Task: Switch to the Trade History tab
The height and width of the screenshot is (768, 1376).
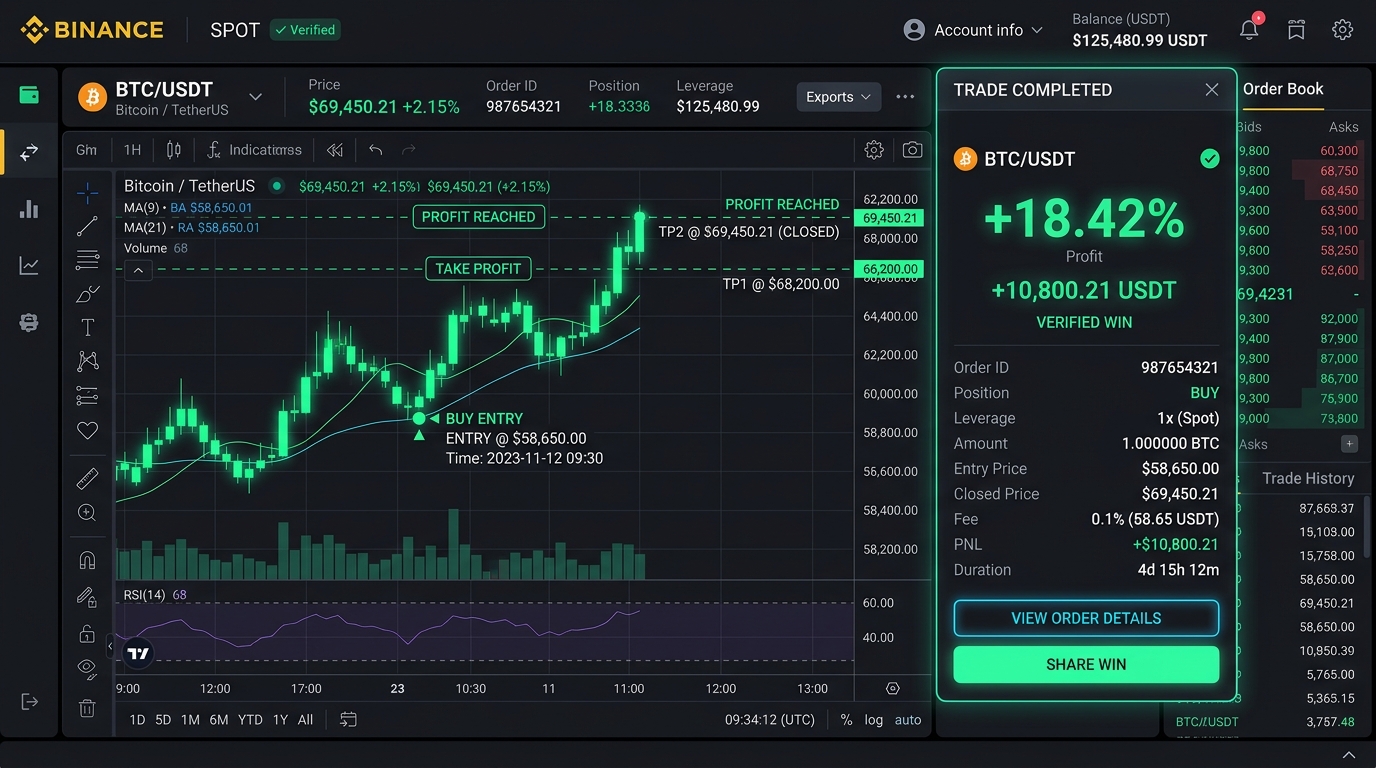Action: pos(1308,478)
